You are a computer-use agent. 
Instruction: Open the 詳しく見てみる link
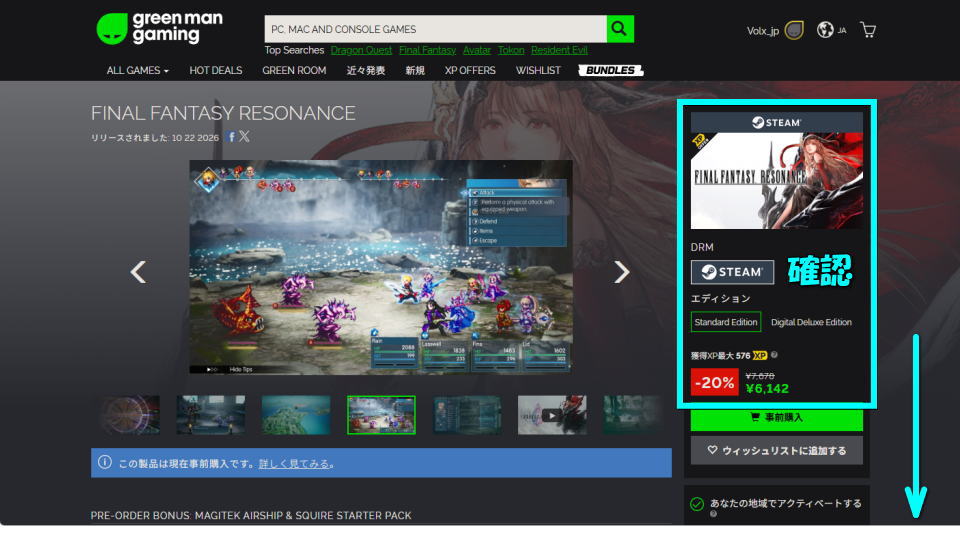pyautogui.click(x=294, y=463)
